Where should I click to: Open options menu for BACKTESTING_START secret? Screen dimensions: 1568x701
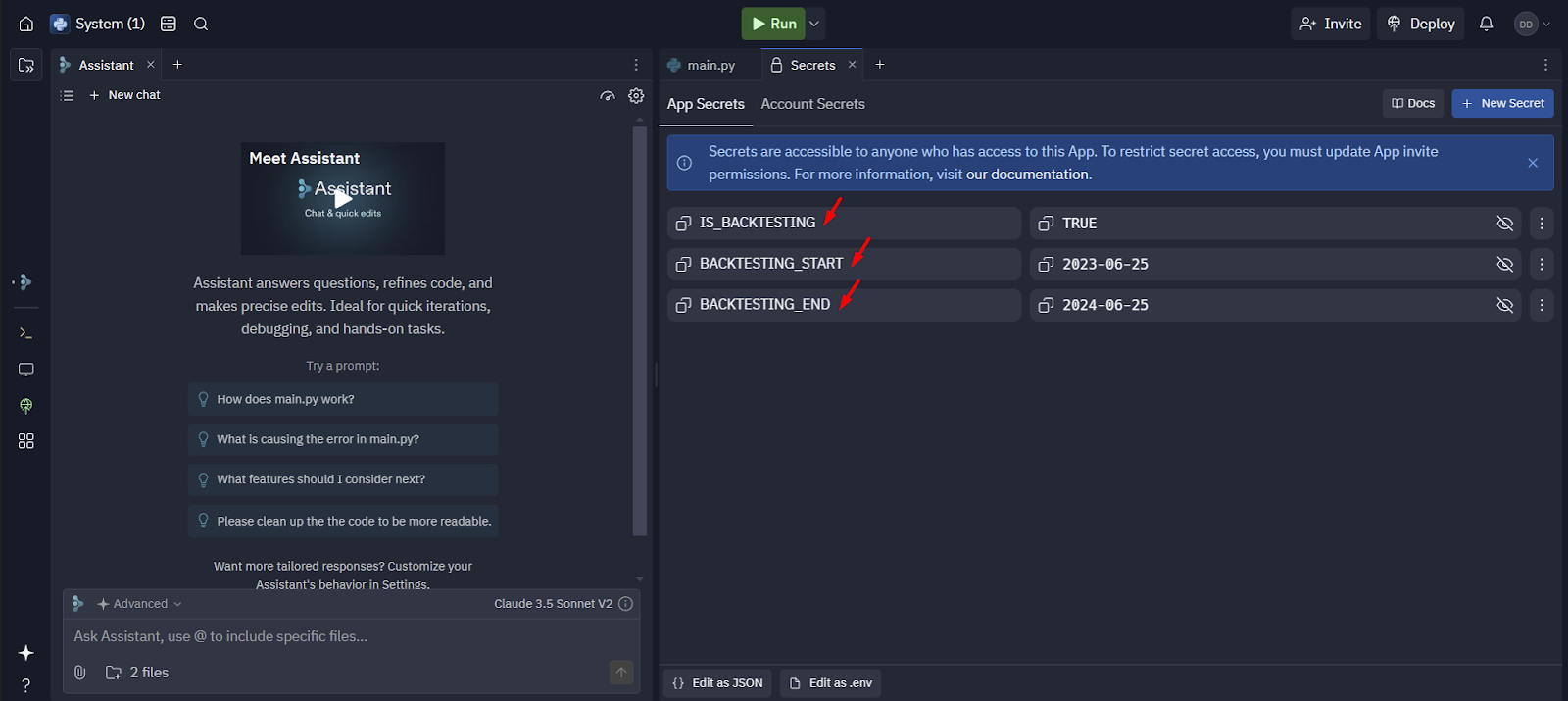click(1542, 265)
